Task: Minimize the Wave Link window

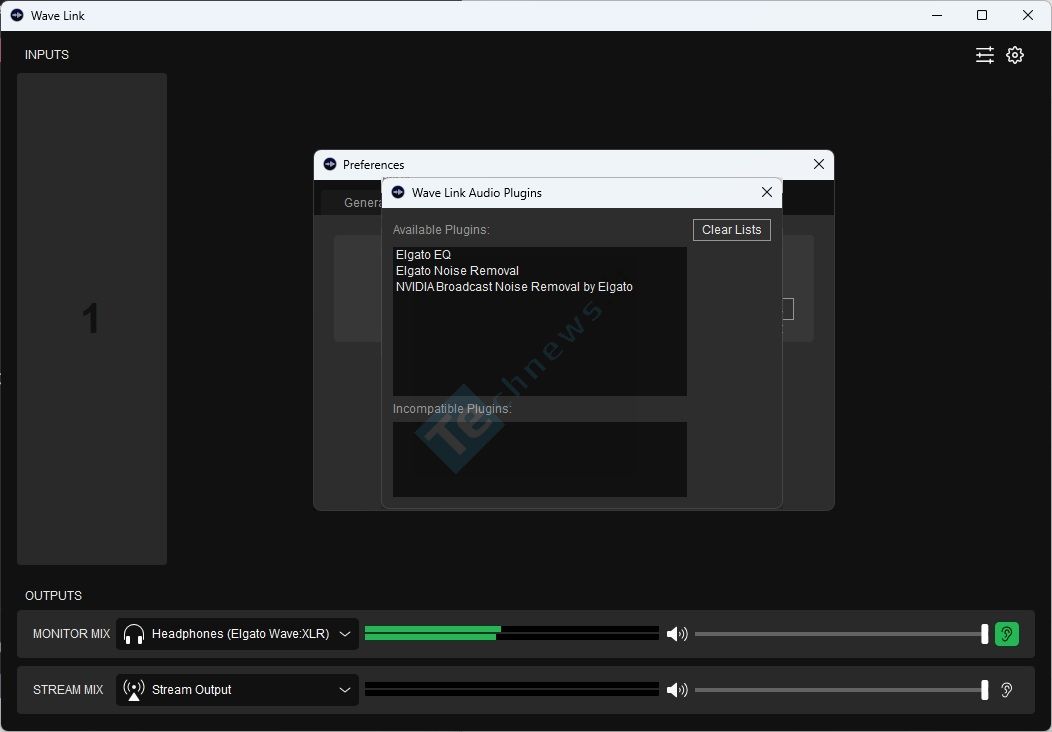Action: [937, 15]
